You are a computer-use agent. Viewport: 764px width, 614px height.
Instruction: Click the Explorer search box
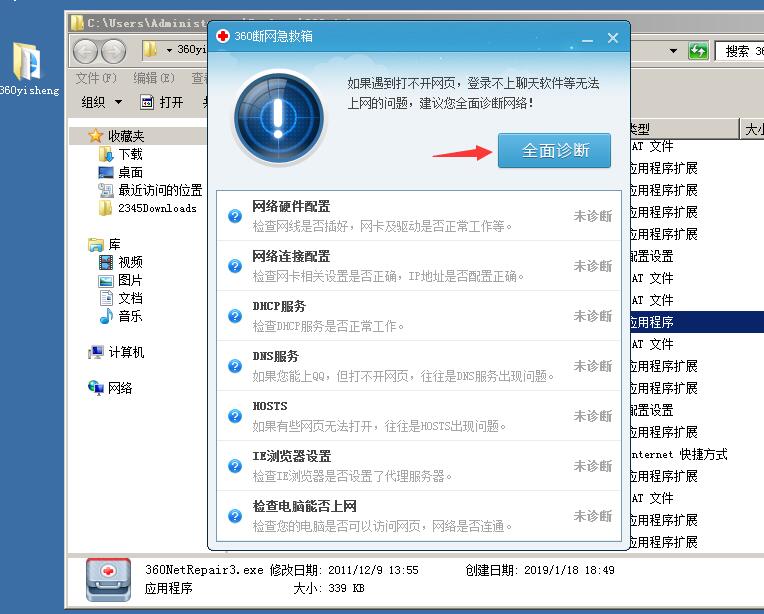point(739,51)
